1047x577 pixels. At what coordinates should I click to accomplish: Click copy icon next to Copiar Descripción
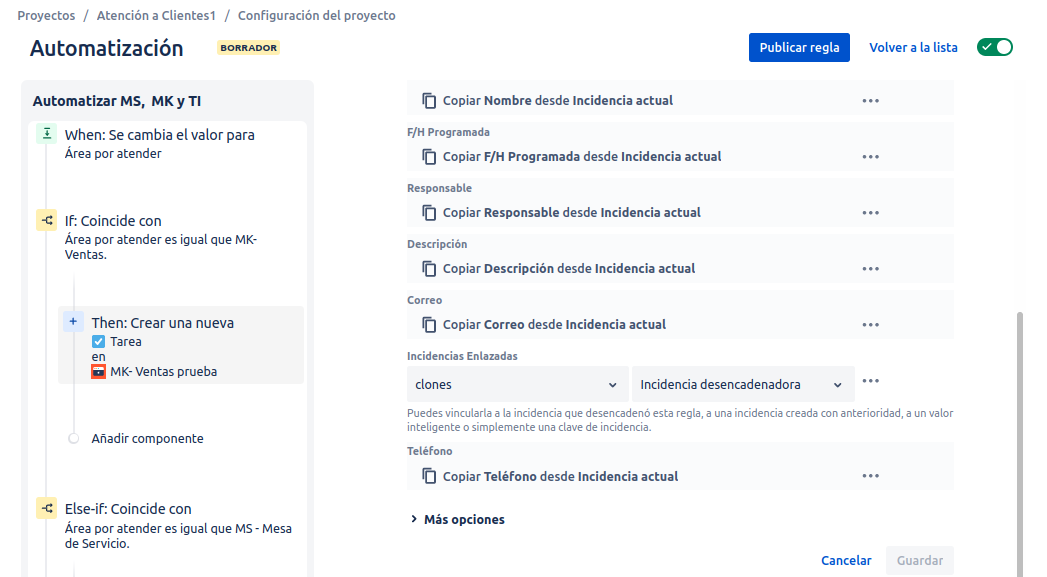click(429, 268)
